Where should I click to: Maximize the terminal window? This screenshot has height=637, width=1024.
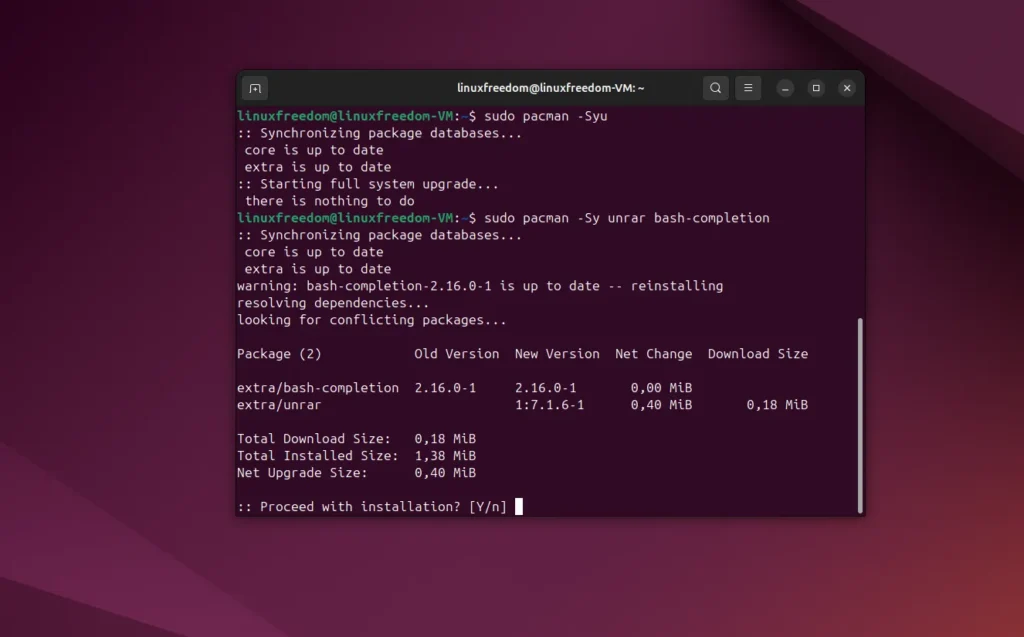tap(815, 88)
